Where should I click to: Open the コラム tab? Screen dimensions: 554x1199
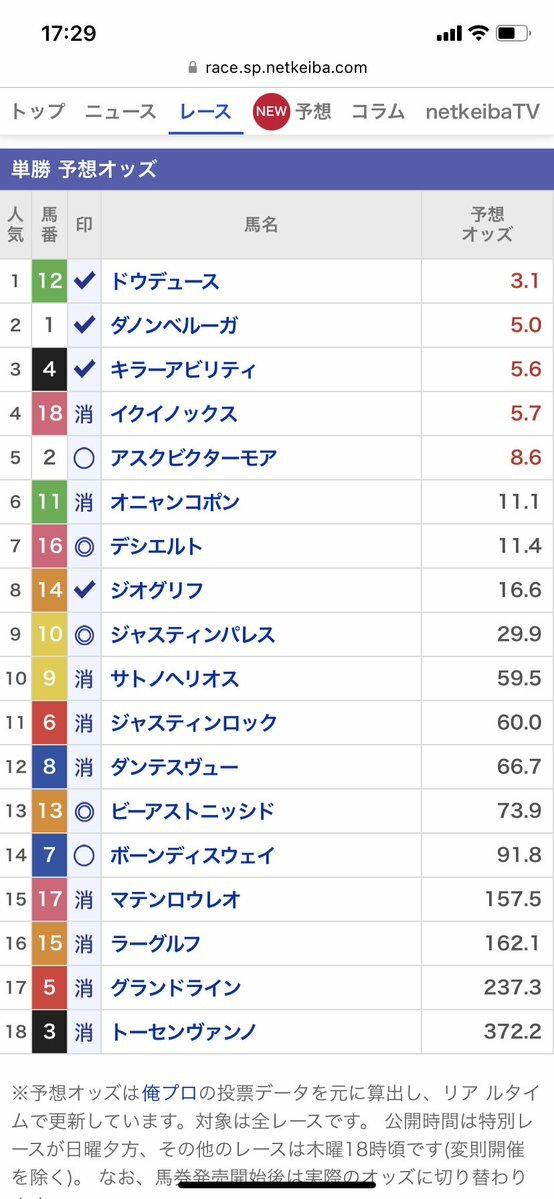(x=378, y=112)
